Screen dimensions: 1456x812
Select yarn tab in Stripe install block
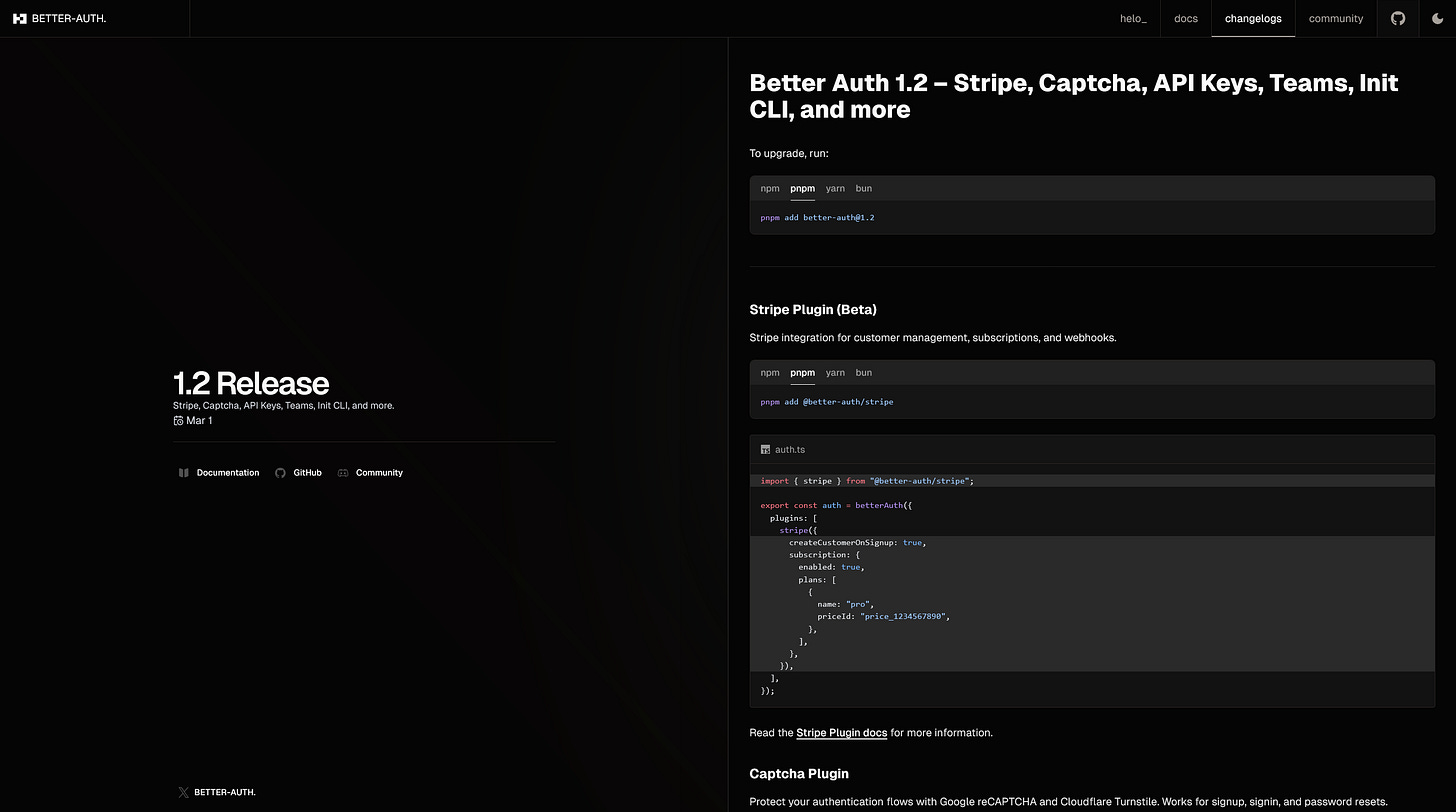click(835, 372)
